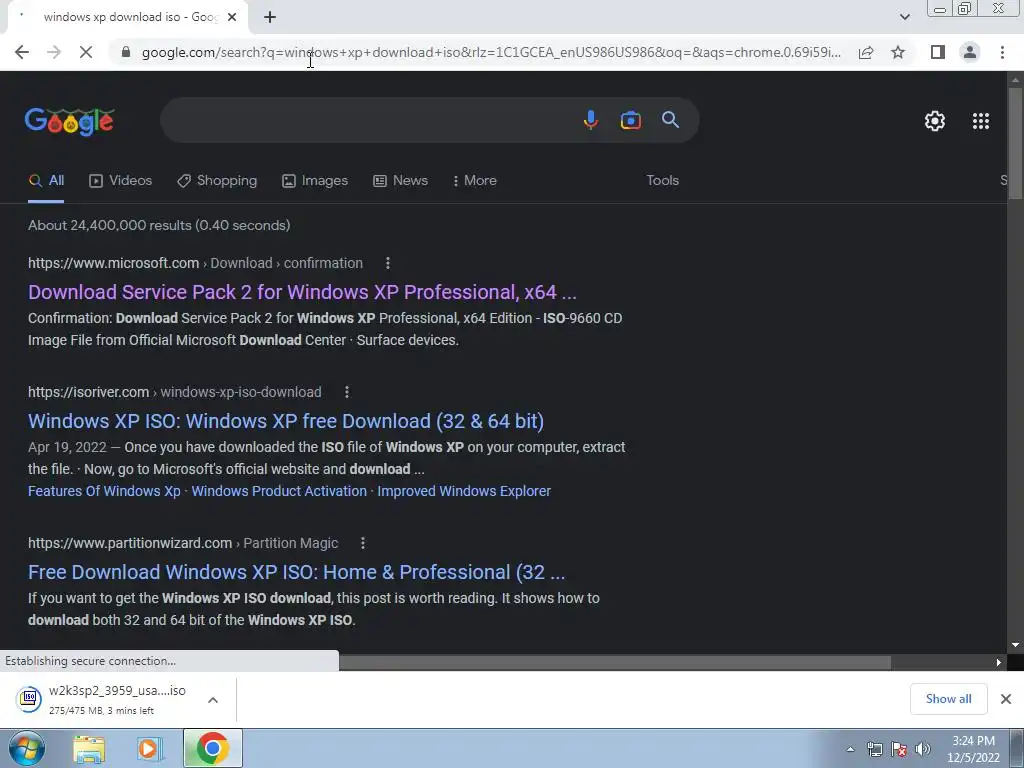Click the horizontal page scrollbar
This screenshot has height=768, width=1024.
614,662
